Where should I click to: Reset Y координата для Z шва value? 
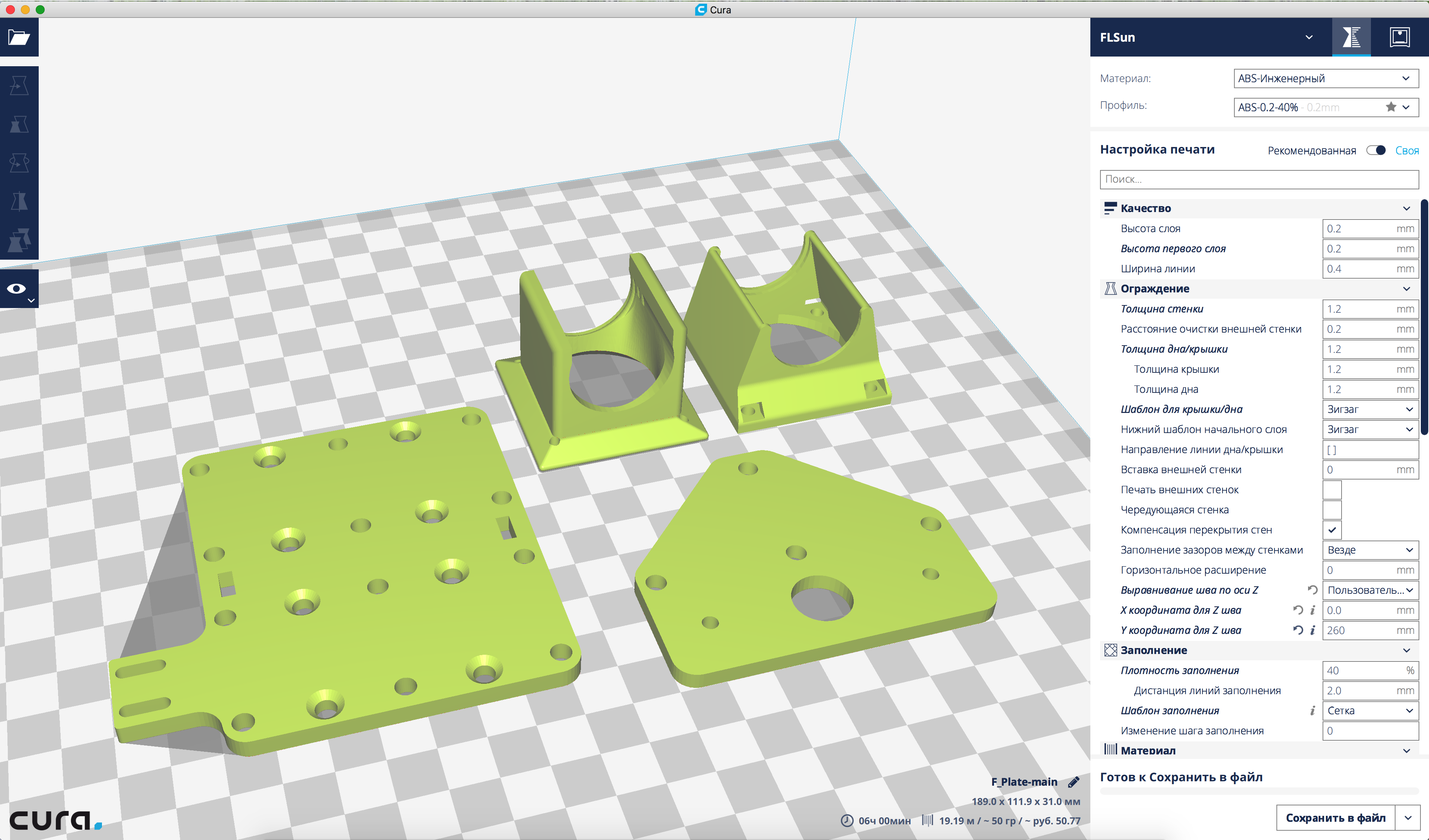point(1298,630)
